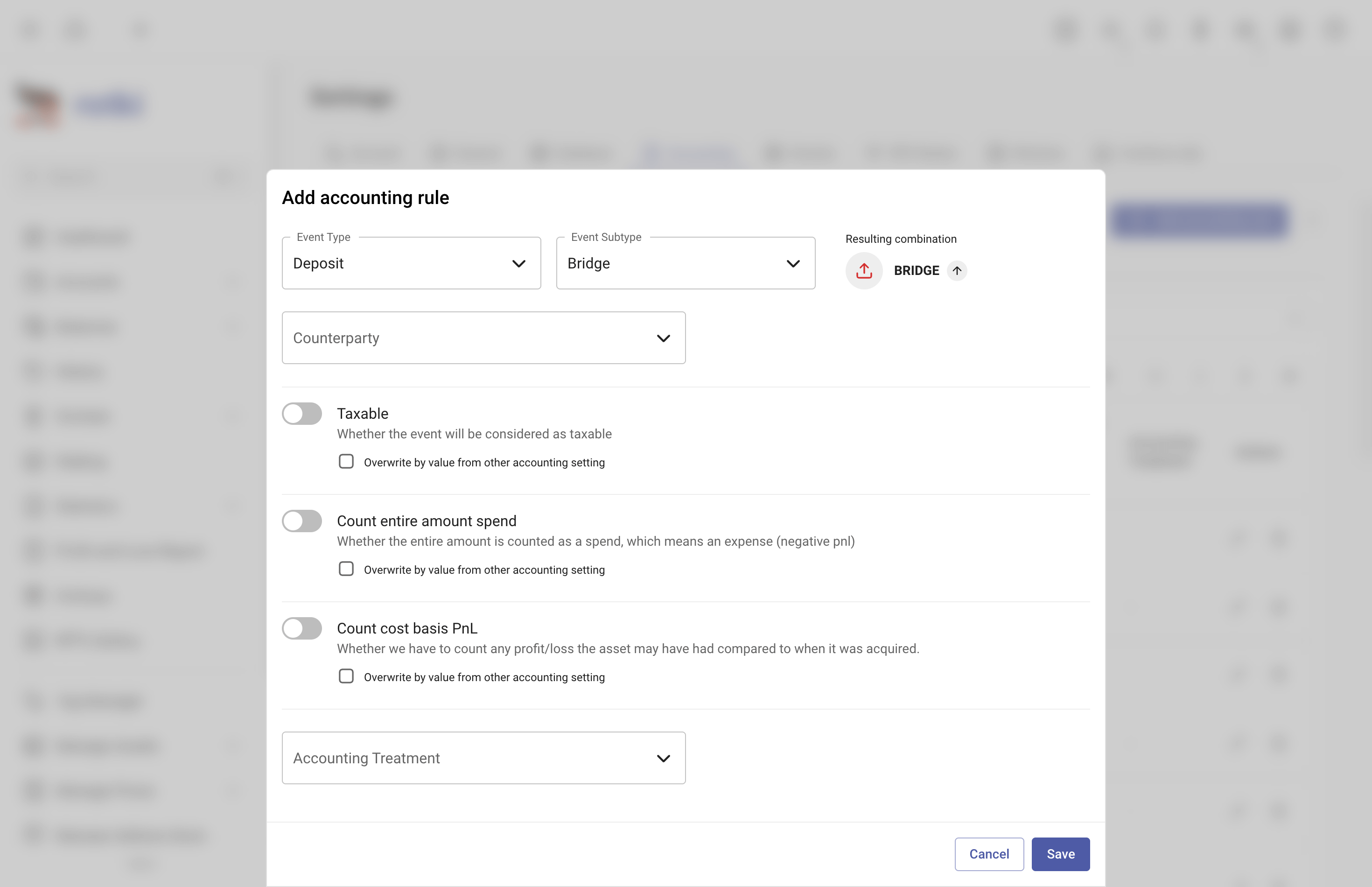Click the chevron icon on the Counterparty selector
The image size is (1372, 887).
664,338
